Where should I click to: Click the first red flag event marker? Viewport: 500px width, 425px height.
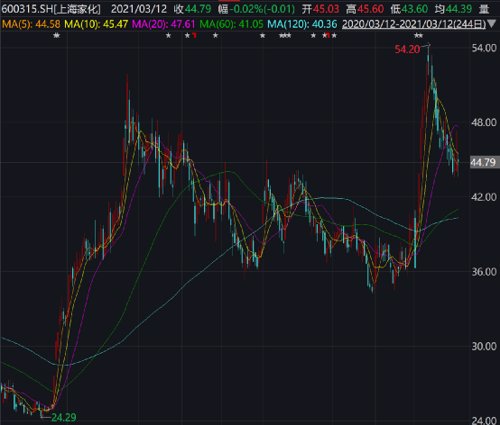194,35
